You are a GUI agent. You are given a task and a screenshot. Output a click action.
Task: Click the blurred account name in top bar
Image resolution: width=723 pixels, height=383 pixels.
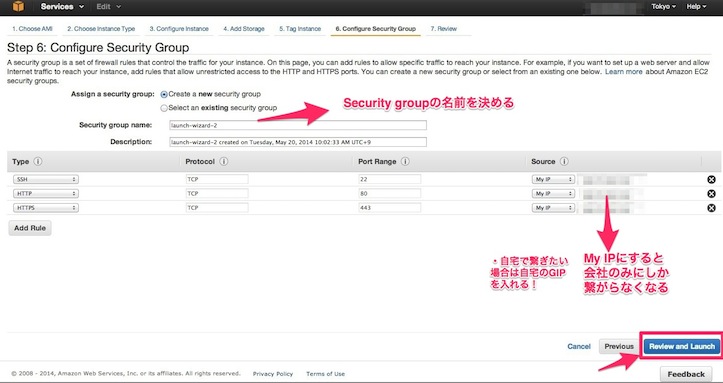pyautogui.click(x=613, y=7)
